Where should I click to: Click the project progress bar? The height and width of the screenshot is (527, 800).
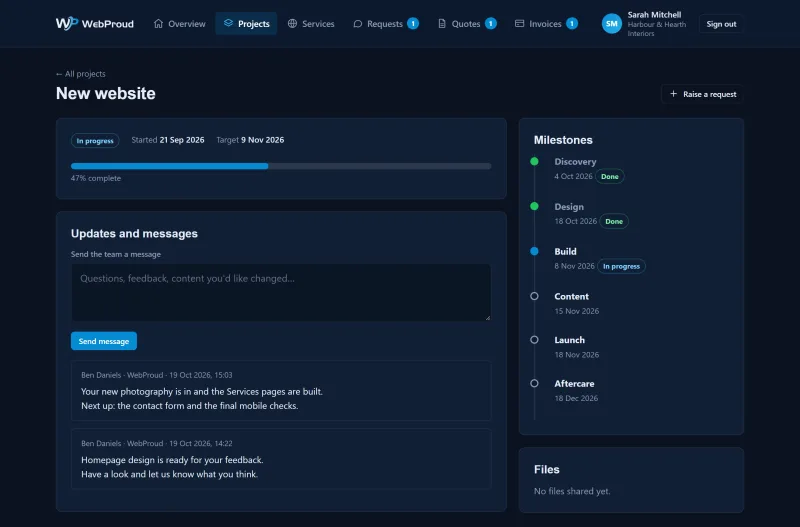pyautogui.click(x=281, y=166)
